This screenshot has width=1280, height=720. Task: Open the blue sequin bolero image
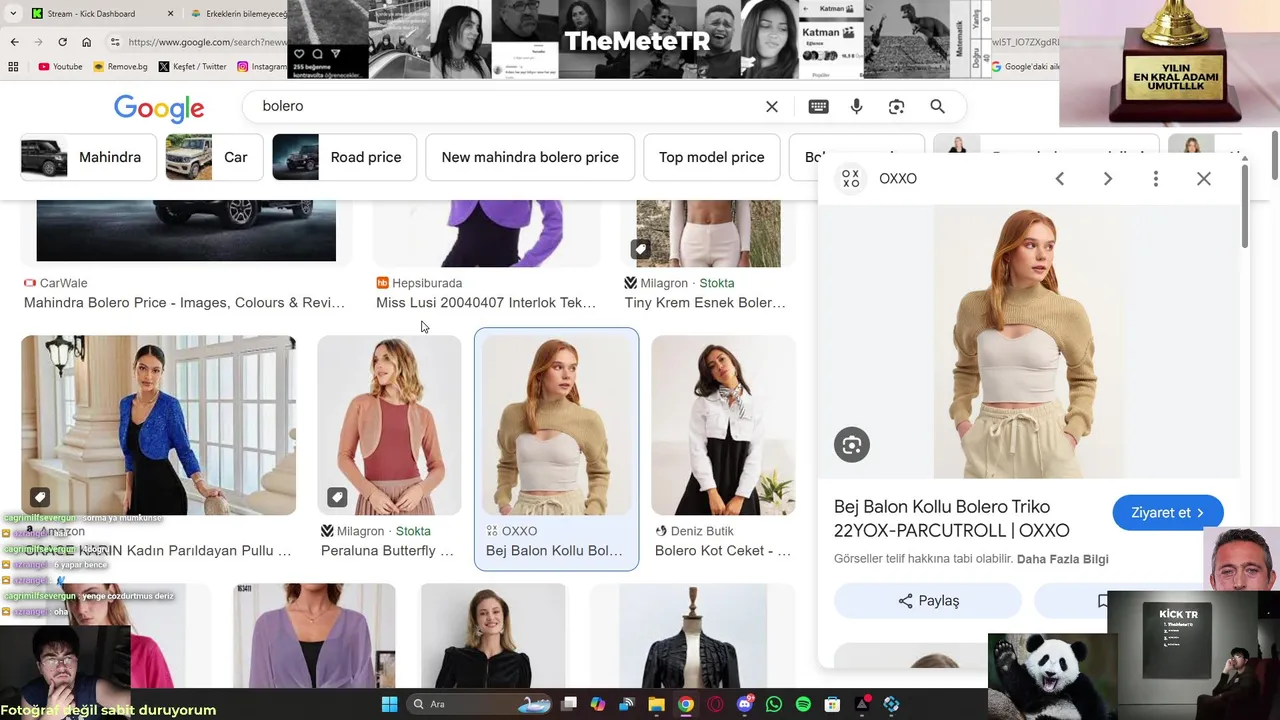tap(158, 425)
